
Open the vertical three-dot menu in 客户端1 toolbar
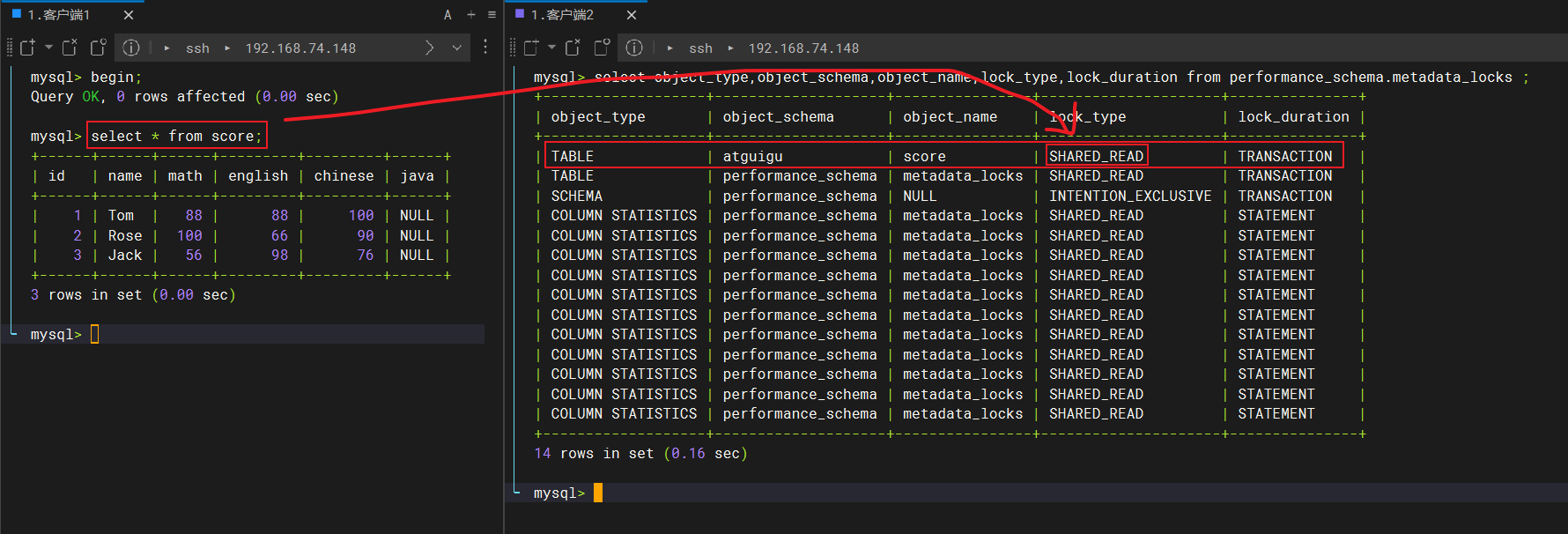[x=485, y=48]
